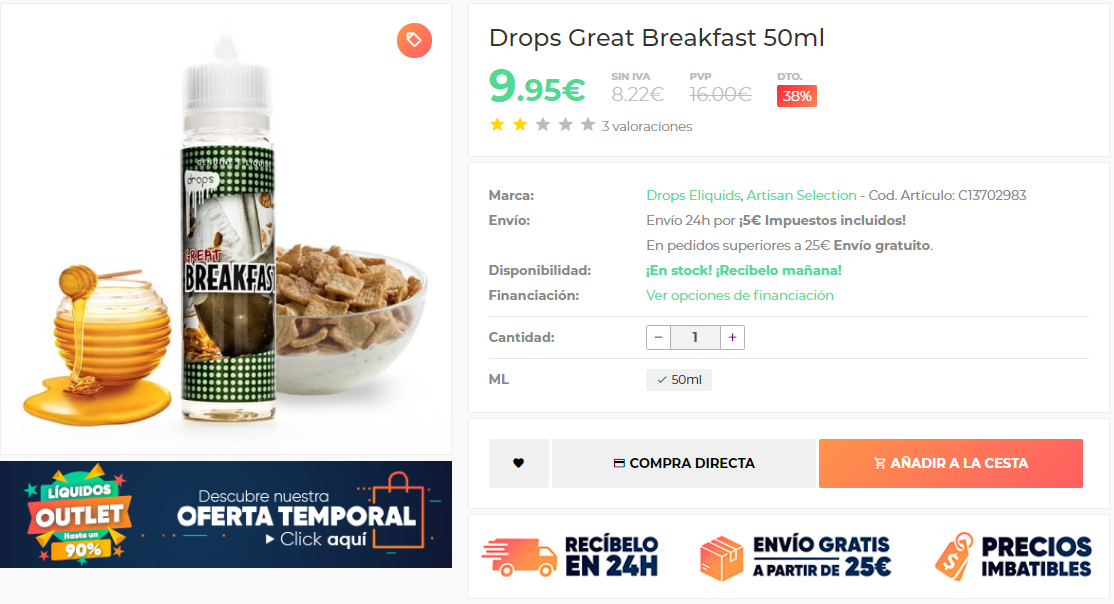Image resolution: width=1114 pixels, height=604 pixels.
Task: Click the Oferta Temporal Click aquí banner
Action: (226, 514)
